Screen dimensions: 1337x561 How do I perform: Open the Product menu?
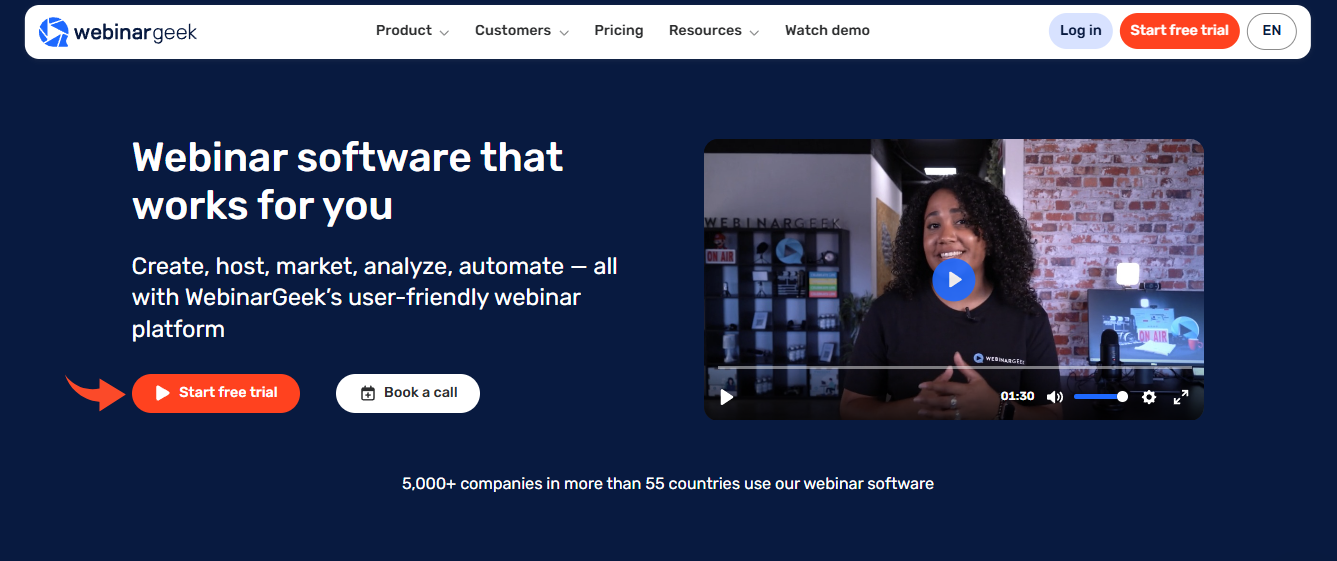pyautogui.click(x=412, y=31)
